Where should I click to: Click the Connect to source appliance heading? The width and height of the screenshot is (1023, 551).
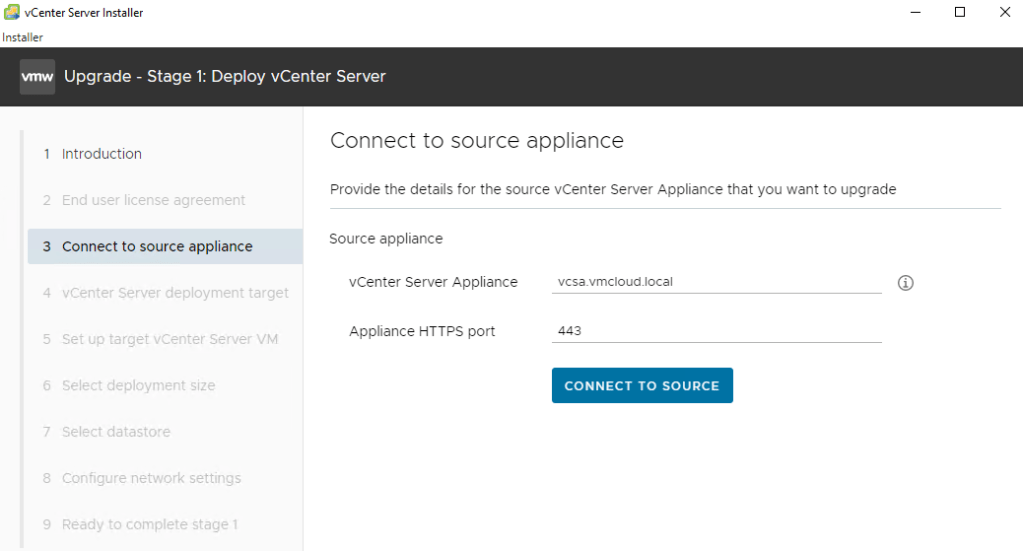pos(476,141)
